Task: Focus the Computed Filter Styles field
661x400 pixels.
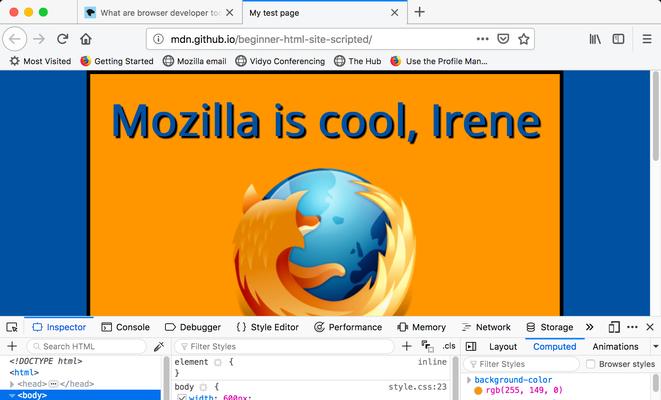Action: coord(521,364)
